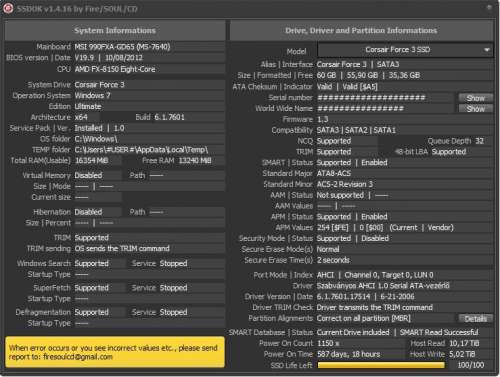Click Queue Depth value 32
This screenshot has height=377, width=500.
[x=479, y=141]
